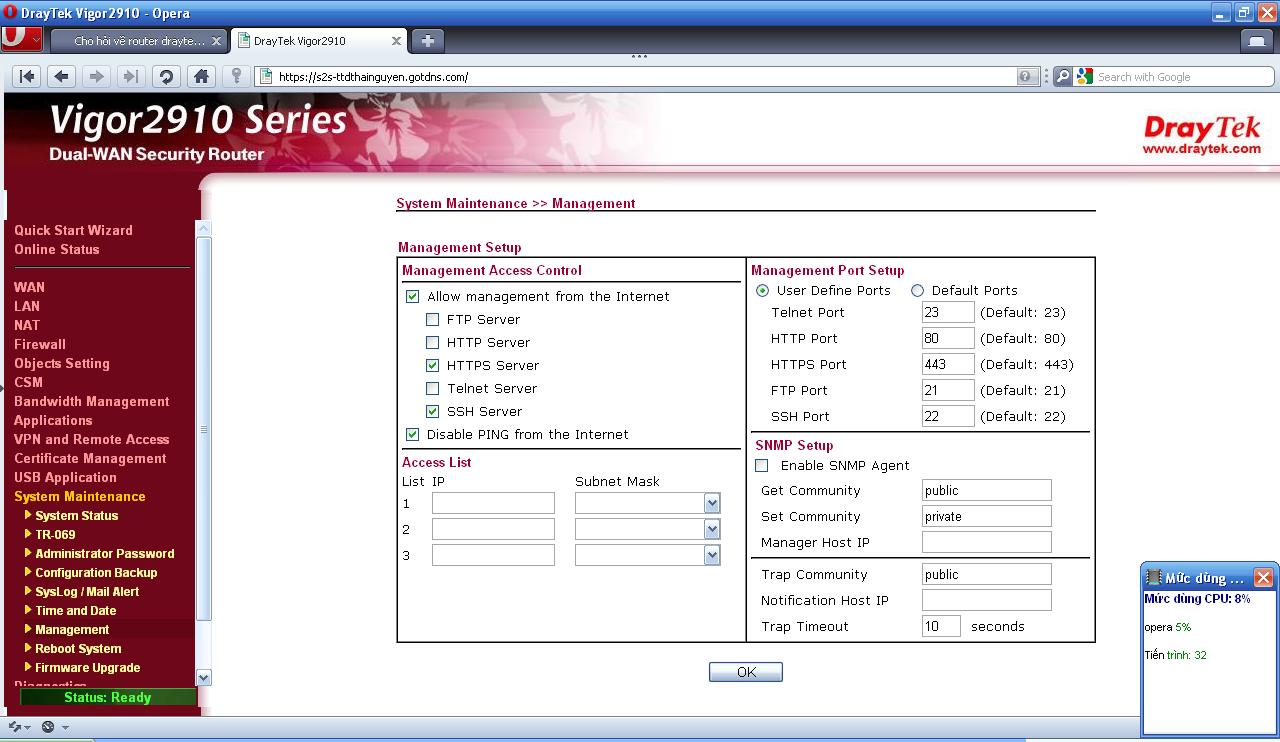Click the Rewind navigation icon

pyautogui.click(x=28, y=76)
